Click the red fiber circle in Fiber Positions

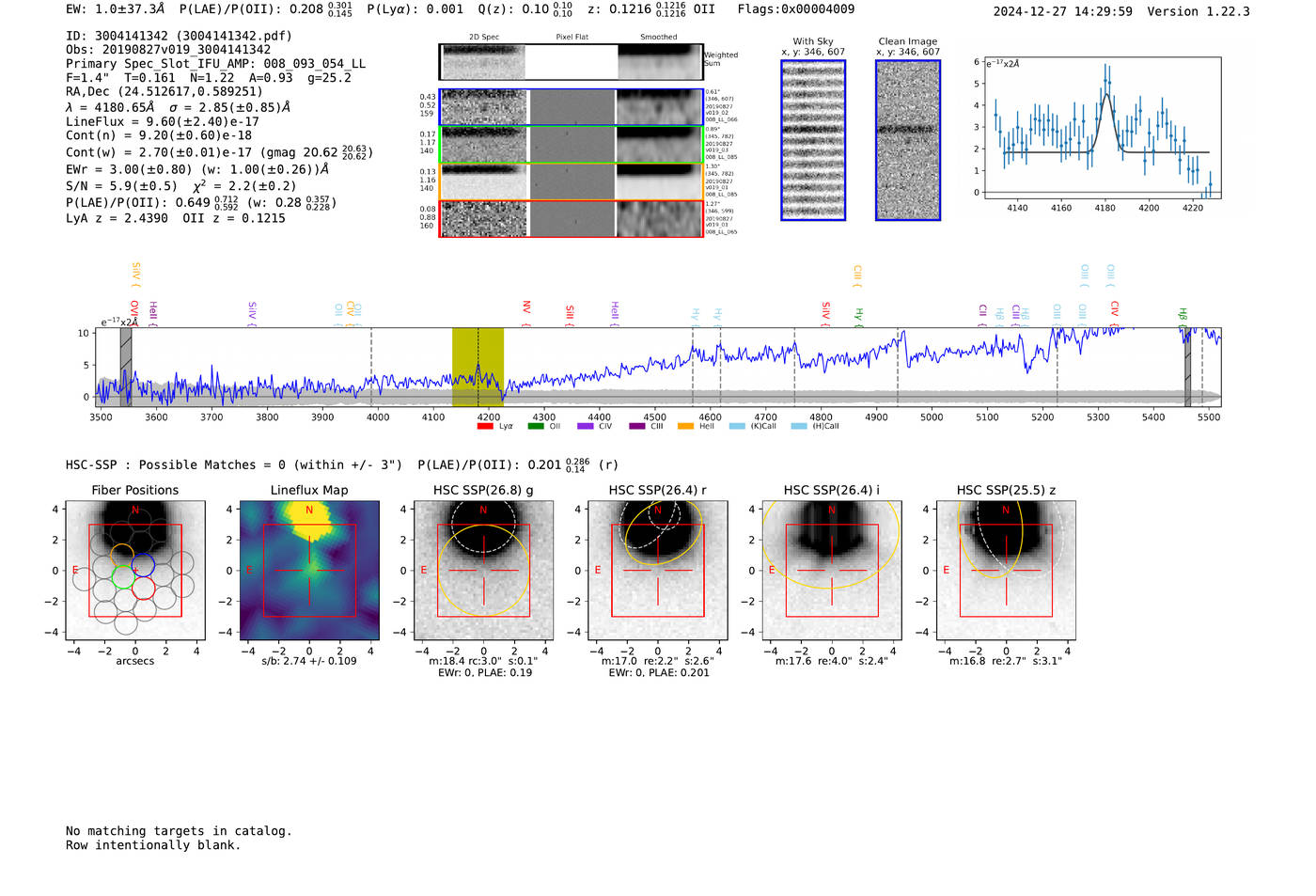click(x=143, y=589)
